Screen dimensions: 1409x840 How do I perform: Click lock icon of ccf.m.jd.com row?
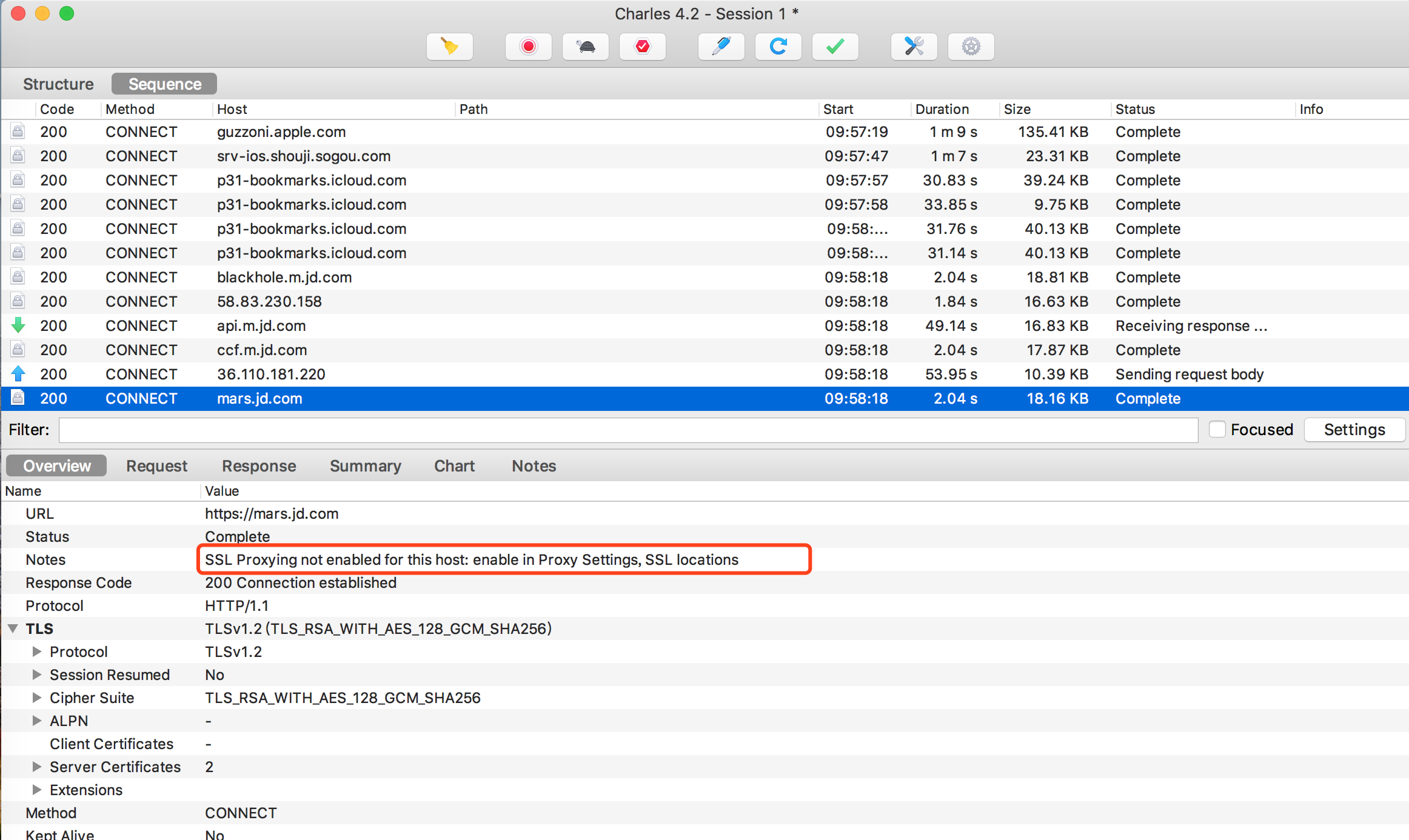[x=18, y=350]
